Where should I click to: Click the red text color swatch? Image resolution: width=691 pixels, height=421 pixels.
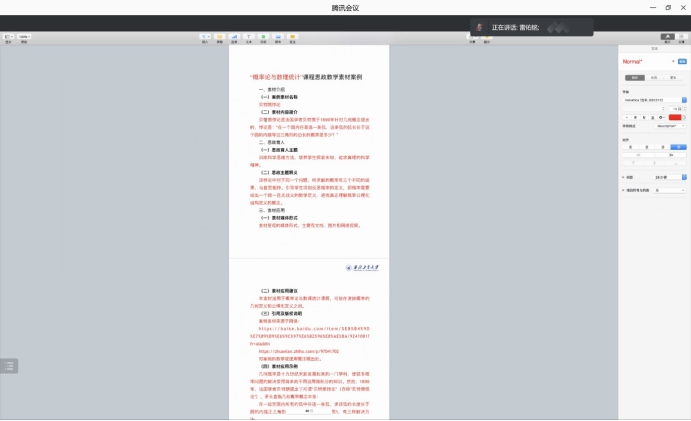tap(674, 117)
